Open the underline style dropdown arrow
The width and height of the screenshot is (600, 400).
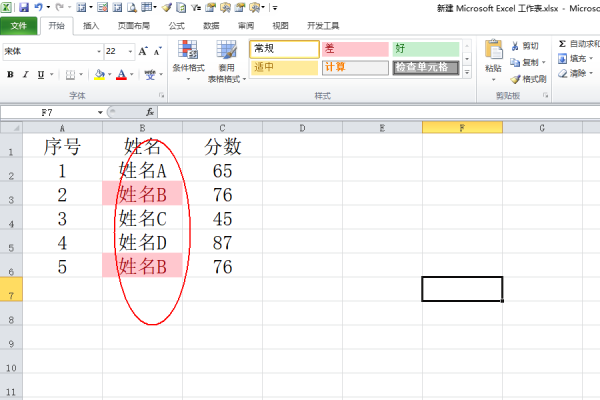coord(51,75)
